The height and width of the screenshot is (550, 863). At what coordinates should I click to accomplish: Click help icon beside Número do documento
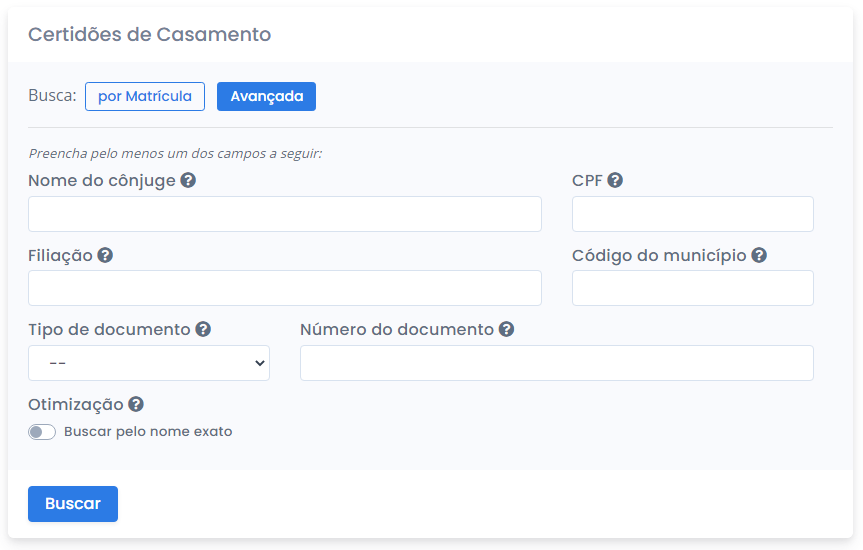pos(506,329)
